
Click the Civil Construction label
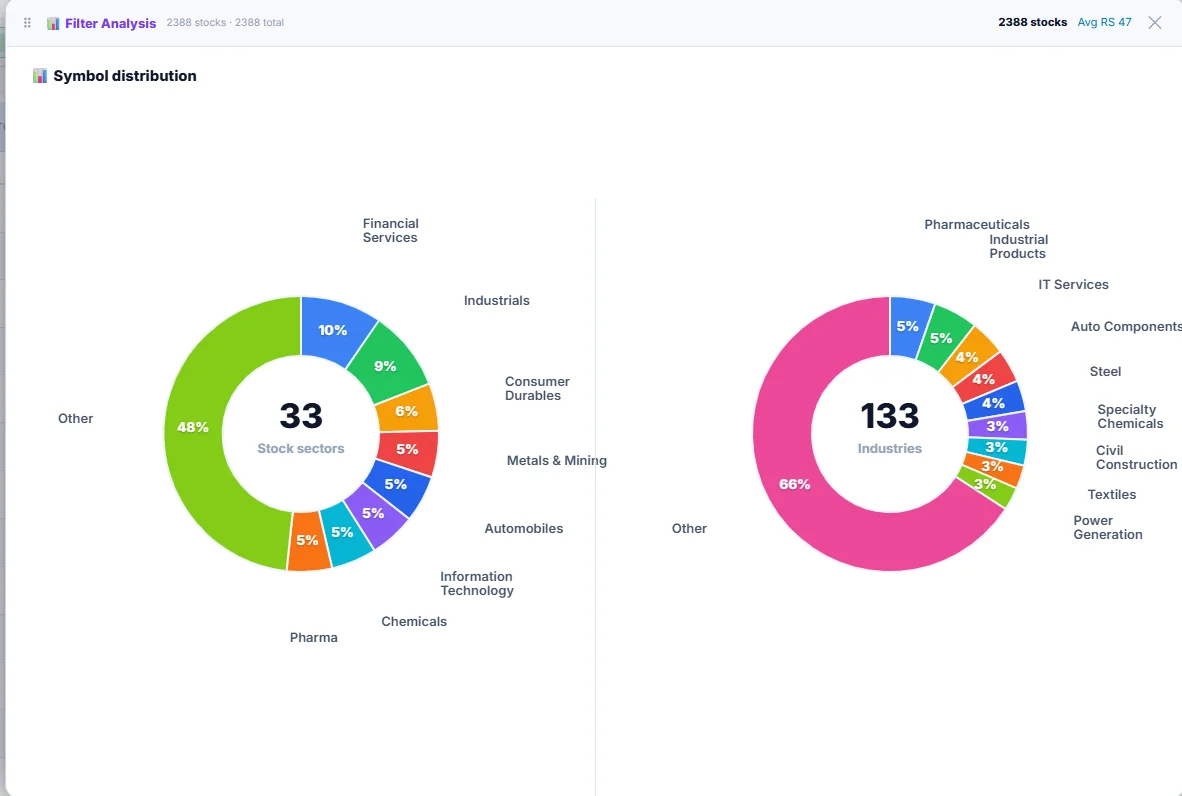(1136, 458)
